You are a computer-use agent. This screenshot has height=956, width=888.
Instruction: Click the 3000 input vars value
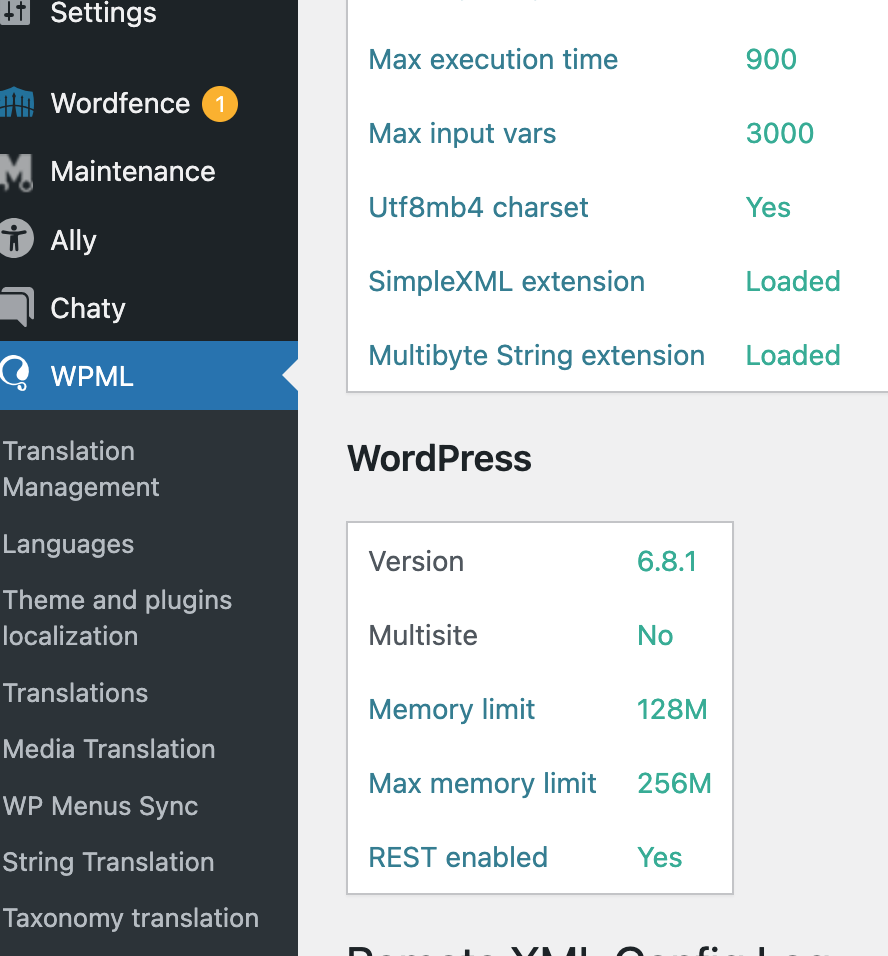pos(780,134)
